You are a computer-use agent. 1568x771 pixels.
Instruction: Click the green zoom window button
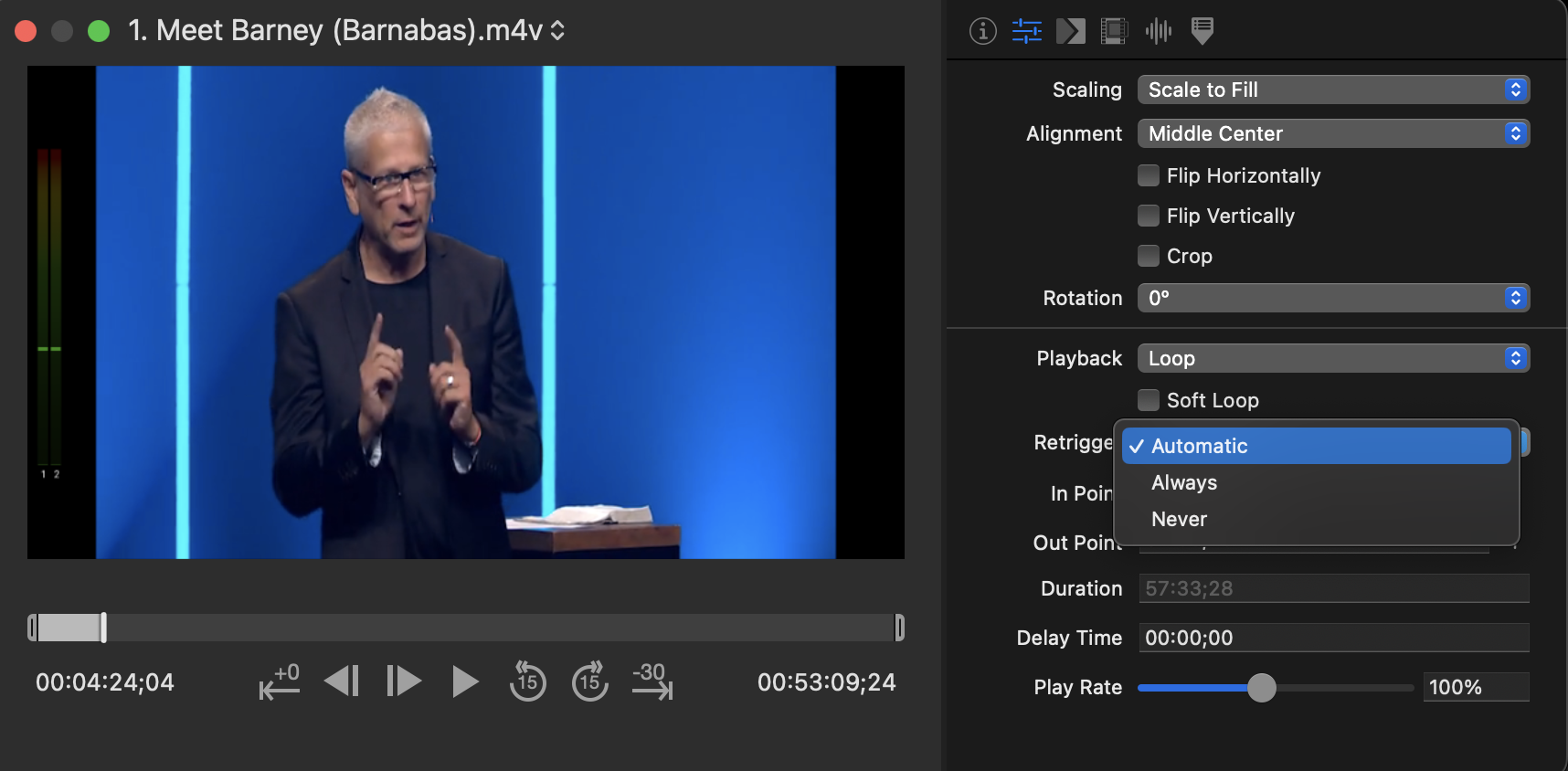point(99,31)
